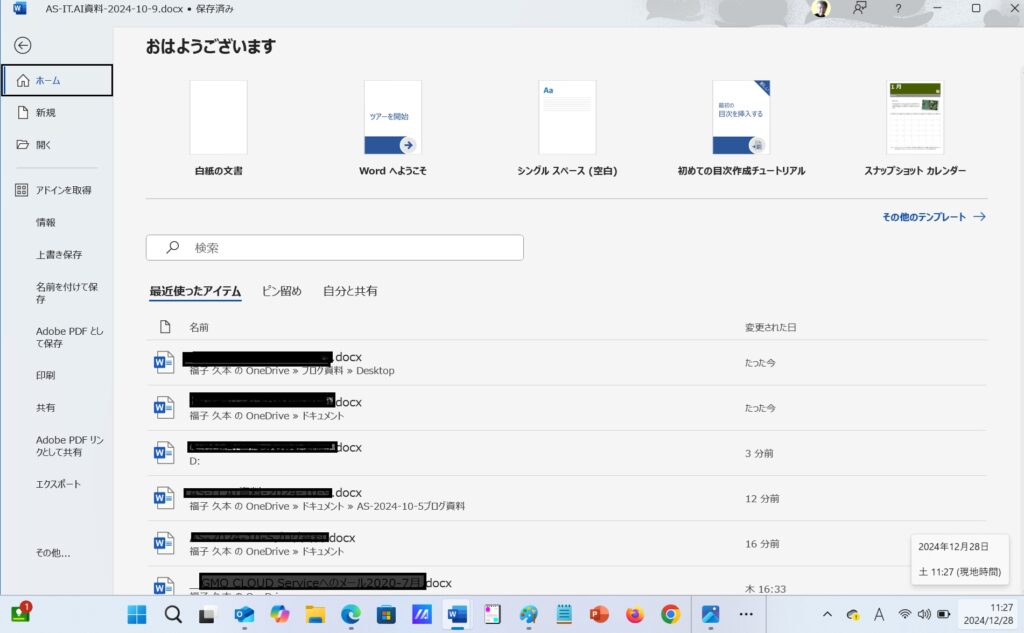The width and height of the screenshot is (1024, 633).
Task: Open the docx in ブログ資料 » Desktop
Action: pos(567,363)
